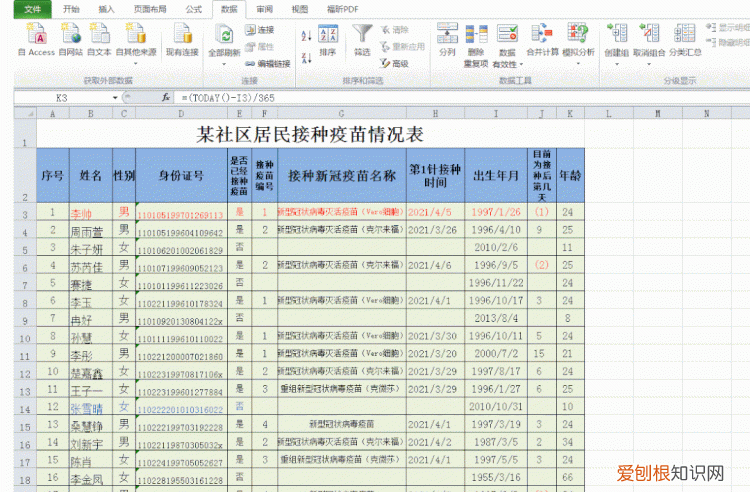Import data from web (自网站)
The width and height of the screenshot is (750, 492).
click(x=71, y=39)
